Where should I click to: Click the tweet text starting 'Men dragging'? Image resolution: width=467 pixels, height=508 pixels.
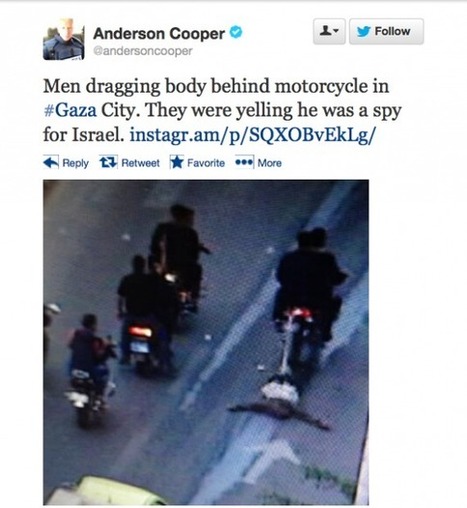[222, 110]
